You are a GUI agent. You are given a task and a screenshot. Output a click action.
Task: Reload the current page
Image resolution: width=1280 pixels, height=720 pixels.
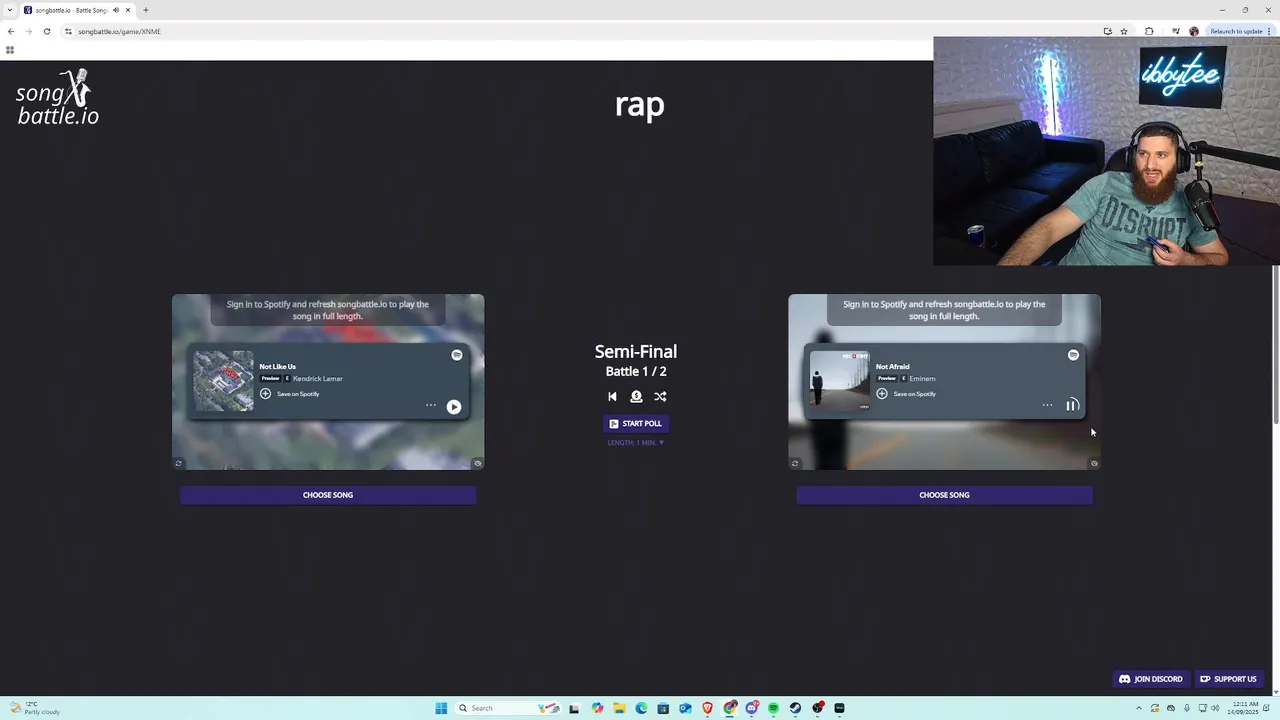click(46, 31)
